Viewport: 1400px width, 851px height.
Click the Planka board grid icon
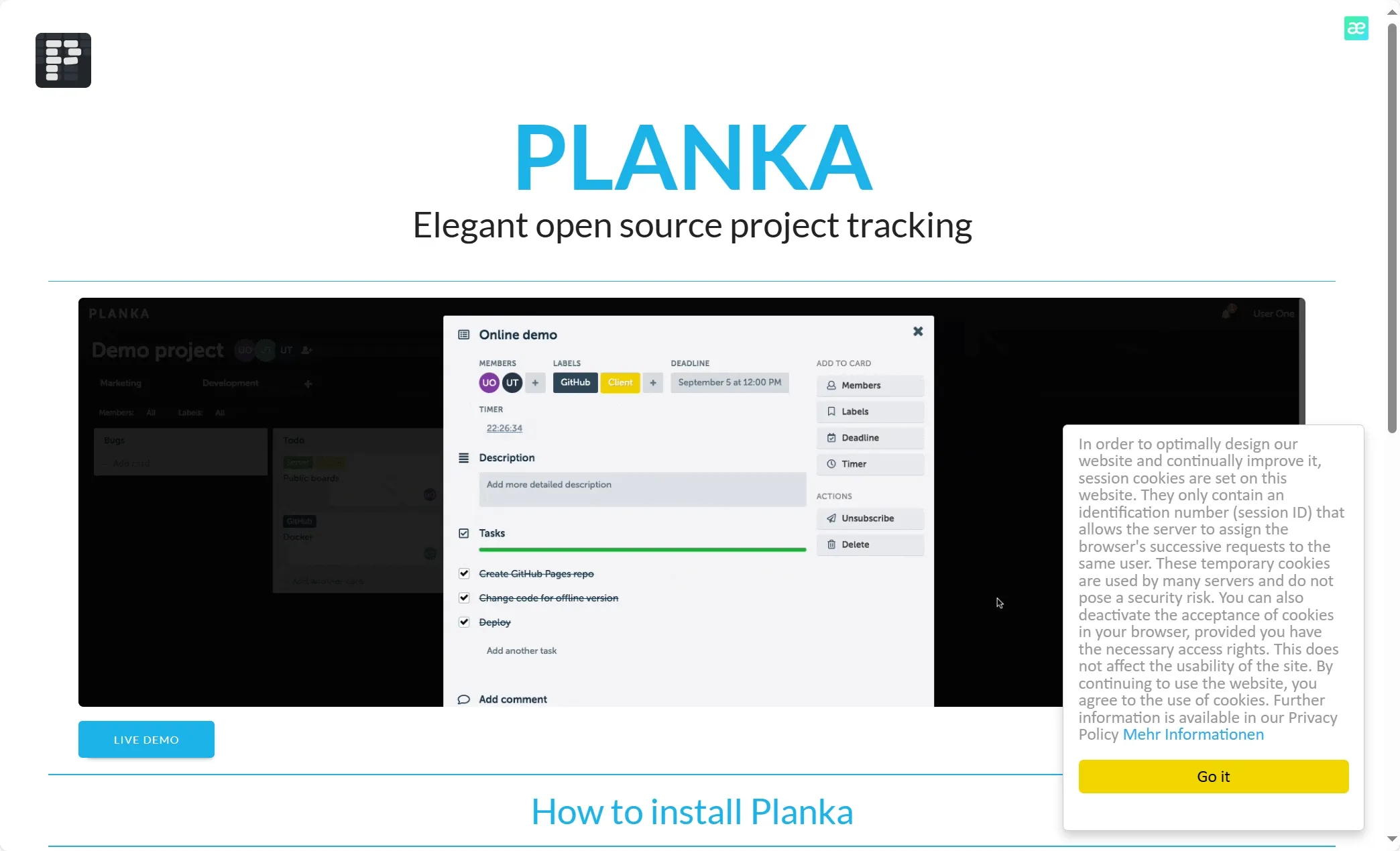63,59
